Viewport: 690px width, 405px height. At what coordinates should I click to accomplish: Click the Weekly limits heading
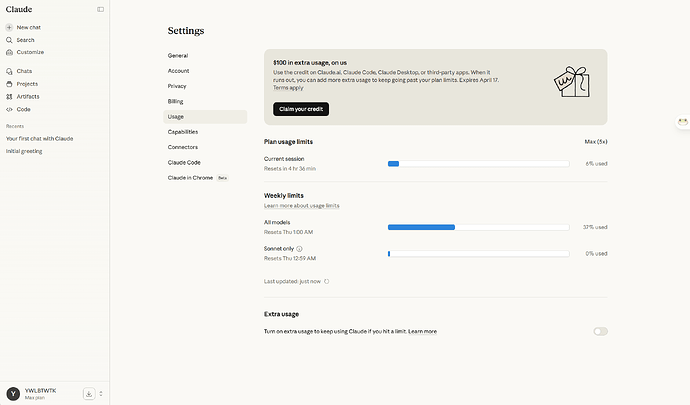[284, 195]
